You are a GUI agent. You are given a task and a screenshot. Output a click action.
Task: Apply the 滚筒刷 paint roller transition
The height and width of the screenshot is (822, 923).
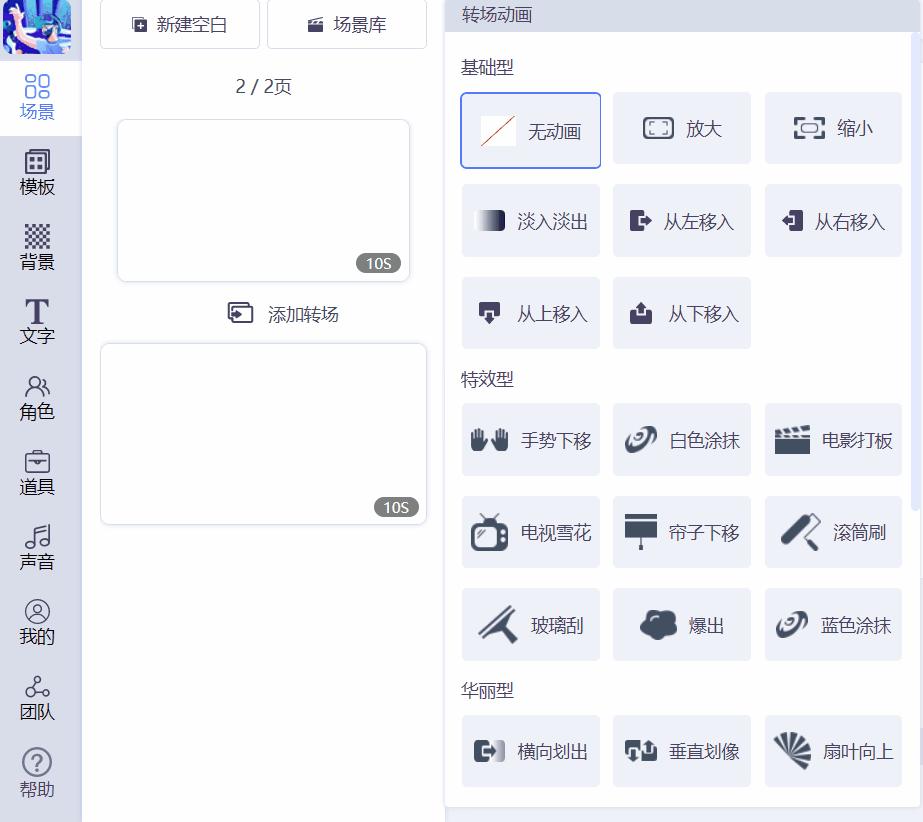pyautogui.click(x=833, y=532)
